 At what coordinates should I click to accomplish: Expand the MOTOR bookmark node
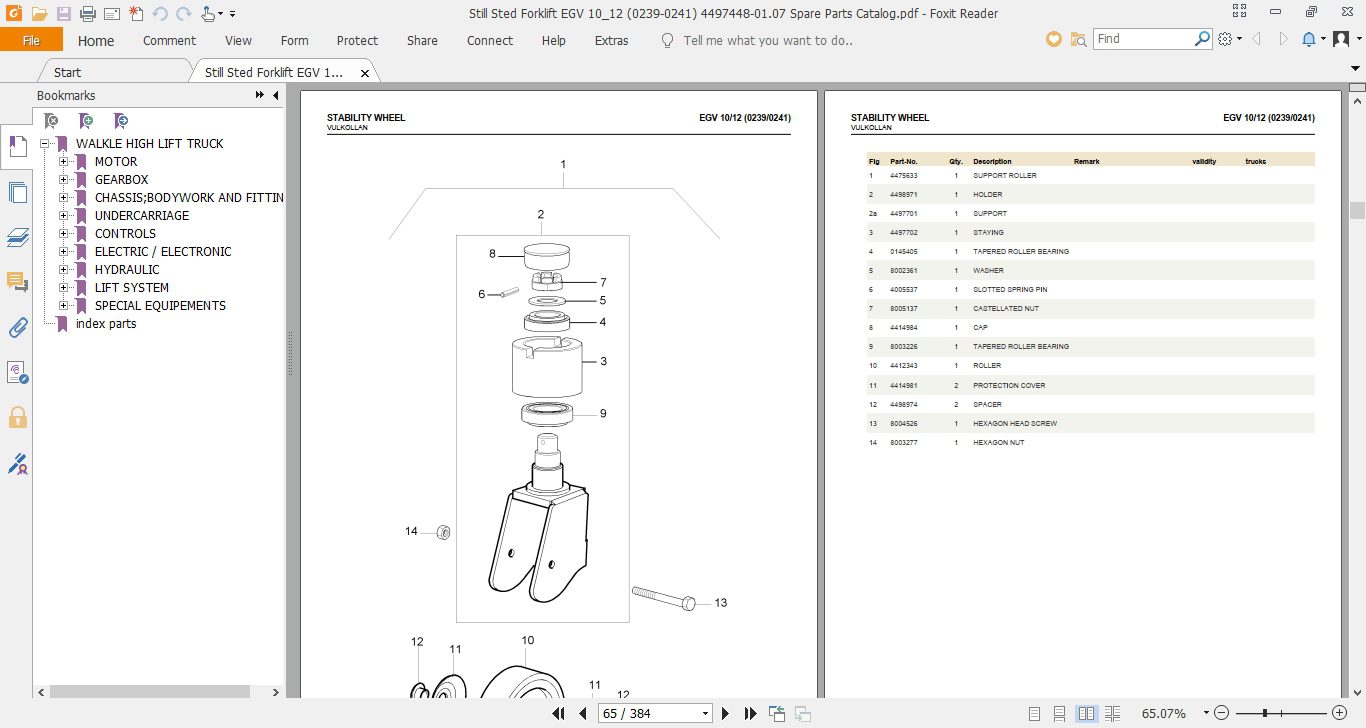pyautogui.click(x=63, y=161)
